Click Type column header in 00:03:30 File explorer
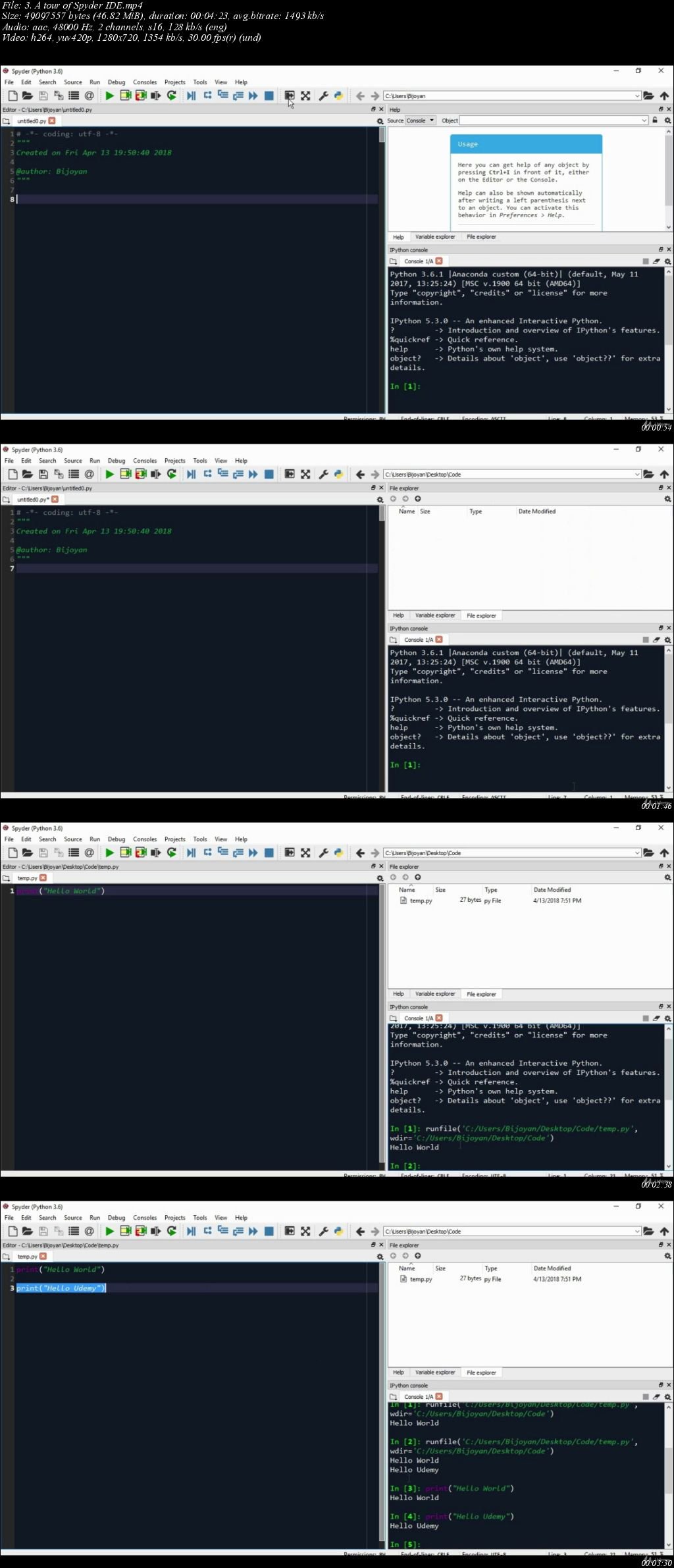This screenshot has height=1568, width=674. pos(491,1268)
